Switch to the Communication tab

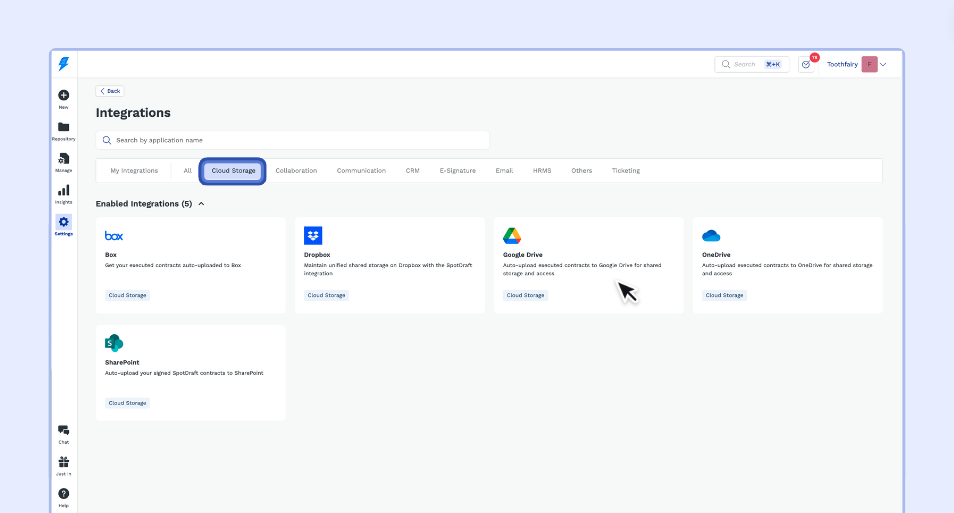pos(361,171)
